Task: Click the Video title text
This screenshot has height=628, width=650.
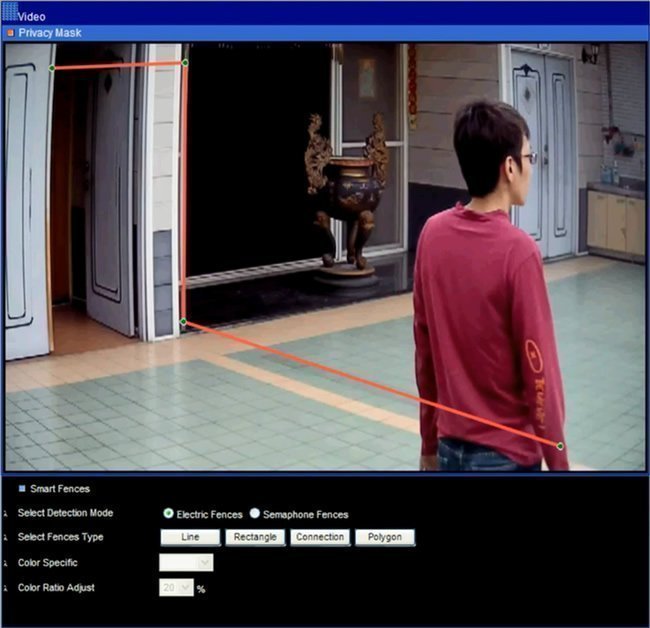Action: tap(32, 17)
